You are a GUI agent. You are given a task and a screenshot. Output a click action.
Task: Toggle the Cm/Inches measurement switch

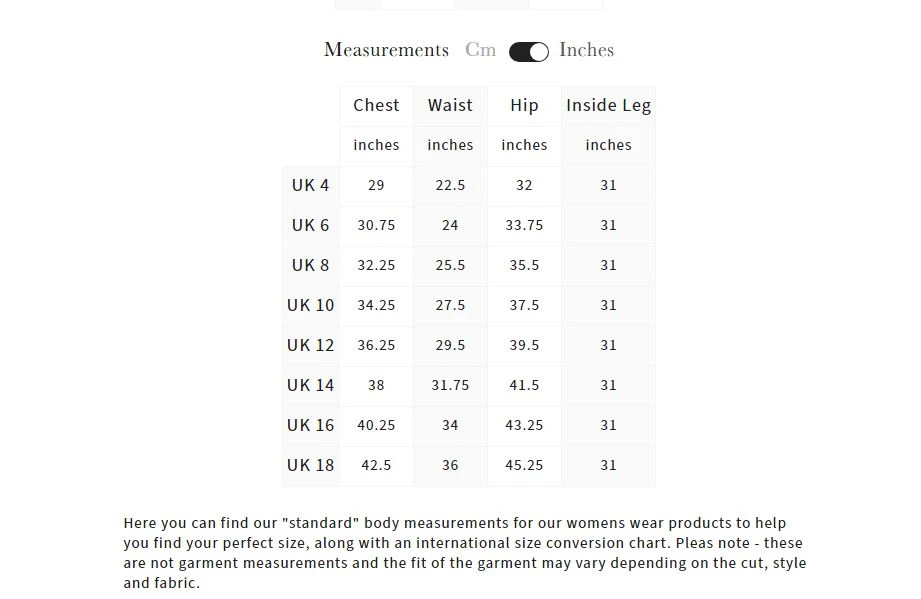[x=528, y=52]
